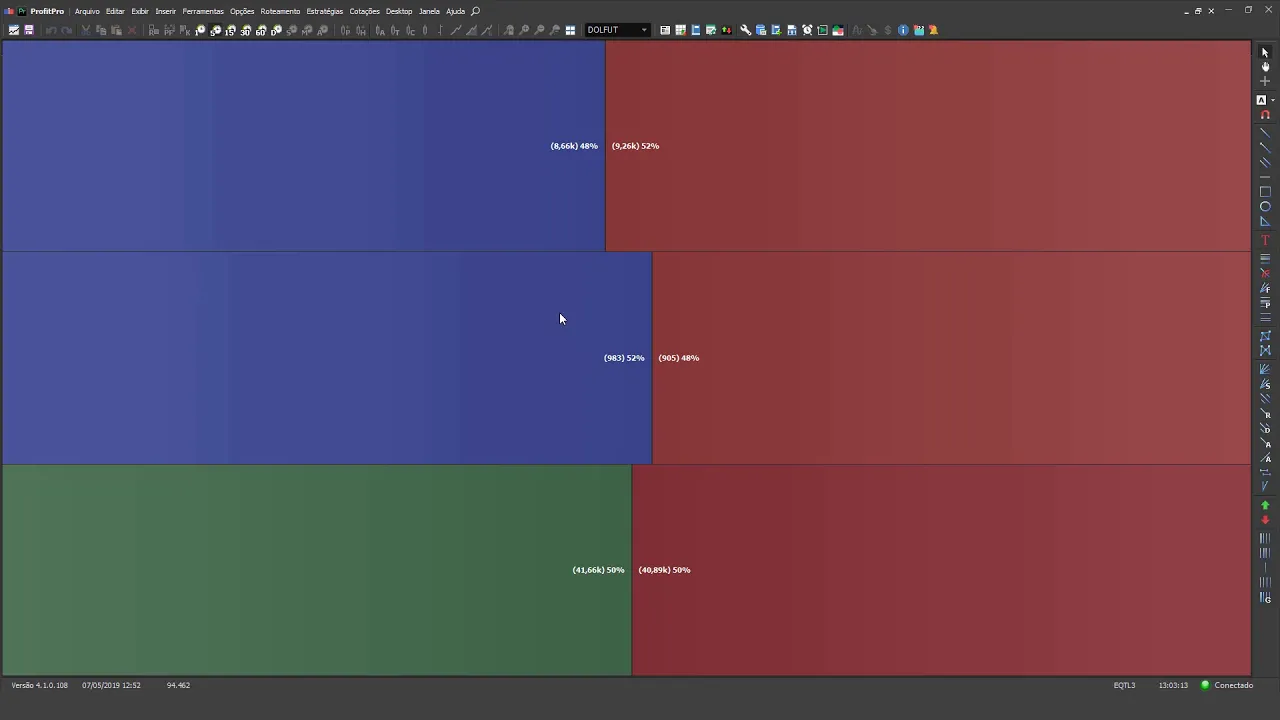Open the Janela menu
1280x720 pixels.
tap(429, 11)
